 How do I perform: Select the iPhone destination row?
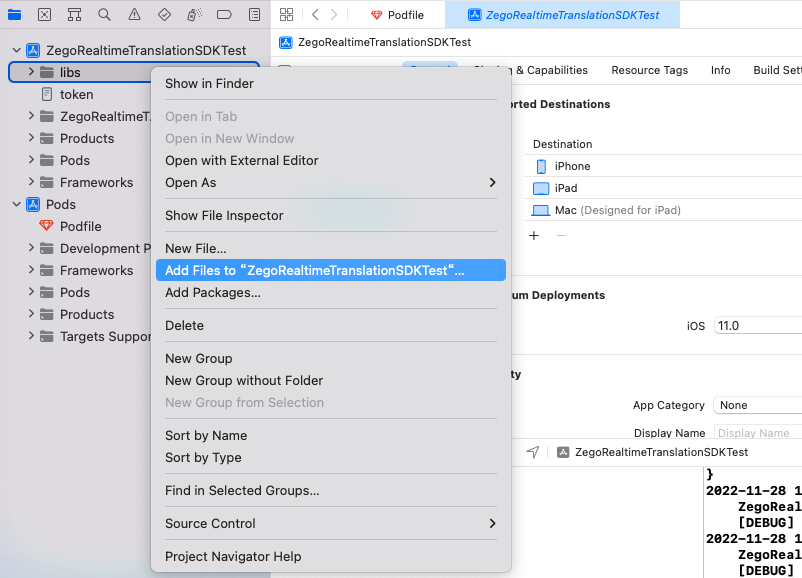(663, 166)
